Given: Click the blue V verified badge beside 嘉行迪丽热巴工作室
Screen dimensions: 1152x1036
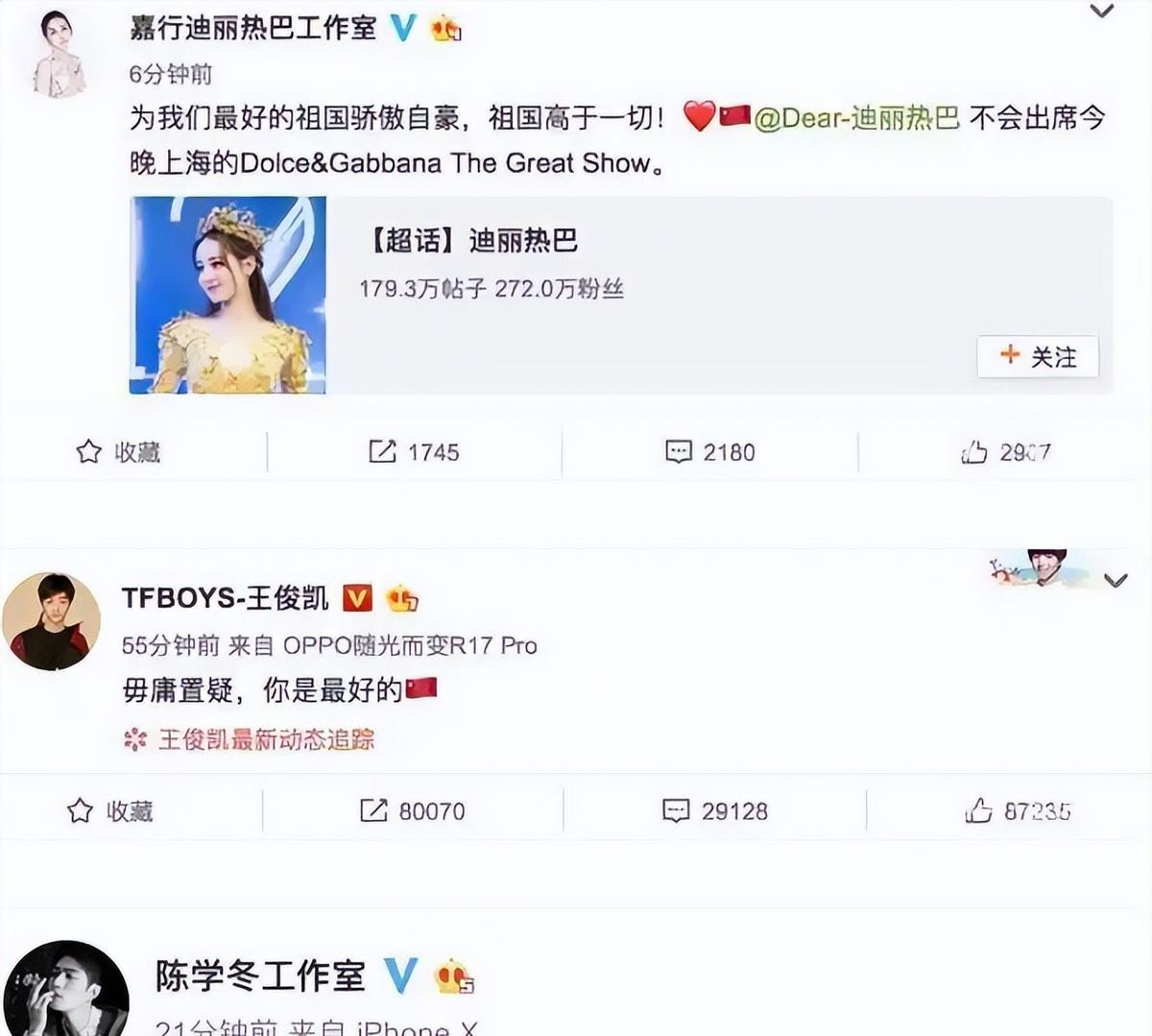Looking at the screenshot, I should [403, 28].
